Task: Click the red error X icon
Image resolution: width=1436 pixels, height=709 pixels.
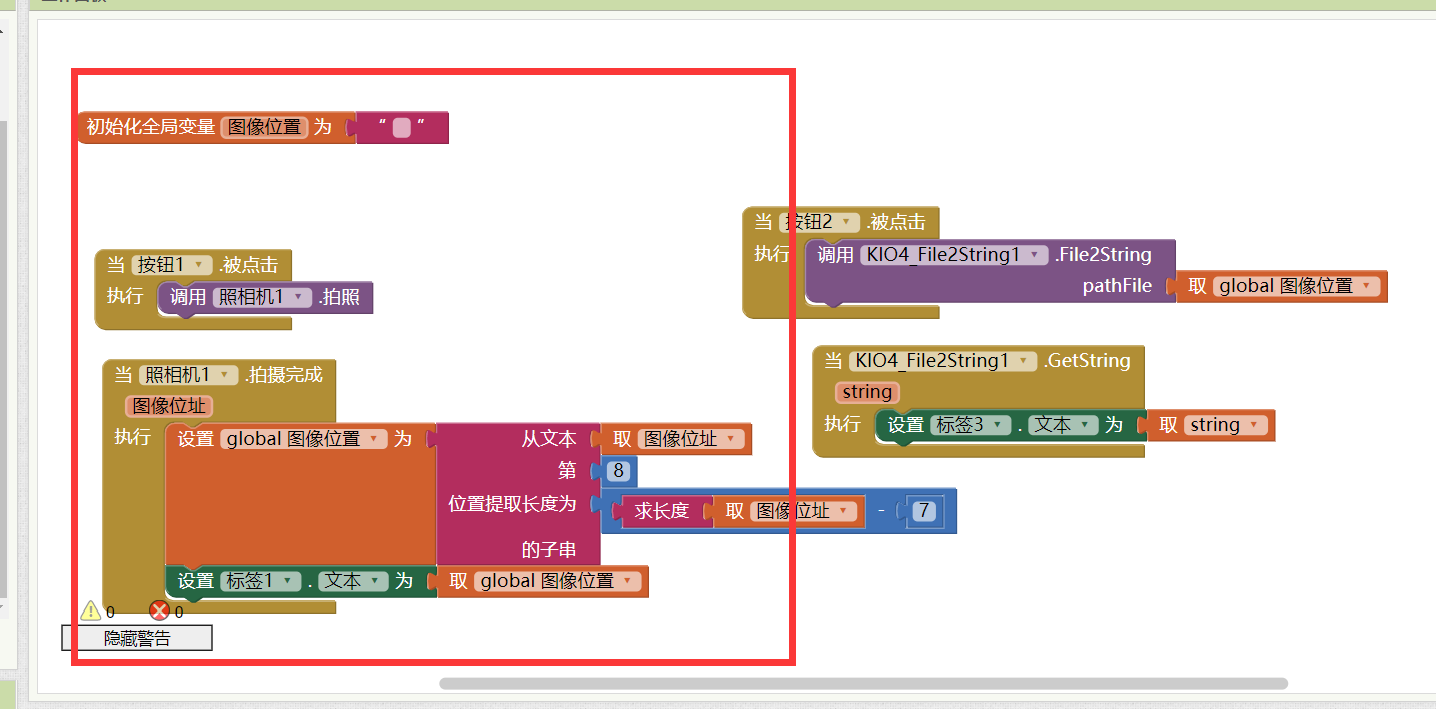Action: point(159,611)
